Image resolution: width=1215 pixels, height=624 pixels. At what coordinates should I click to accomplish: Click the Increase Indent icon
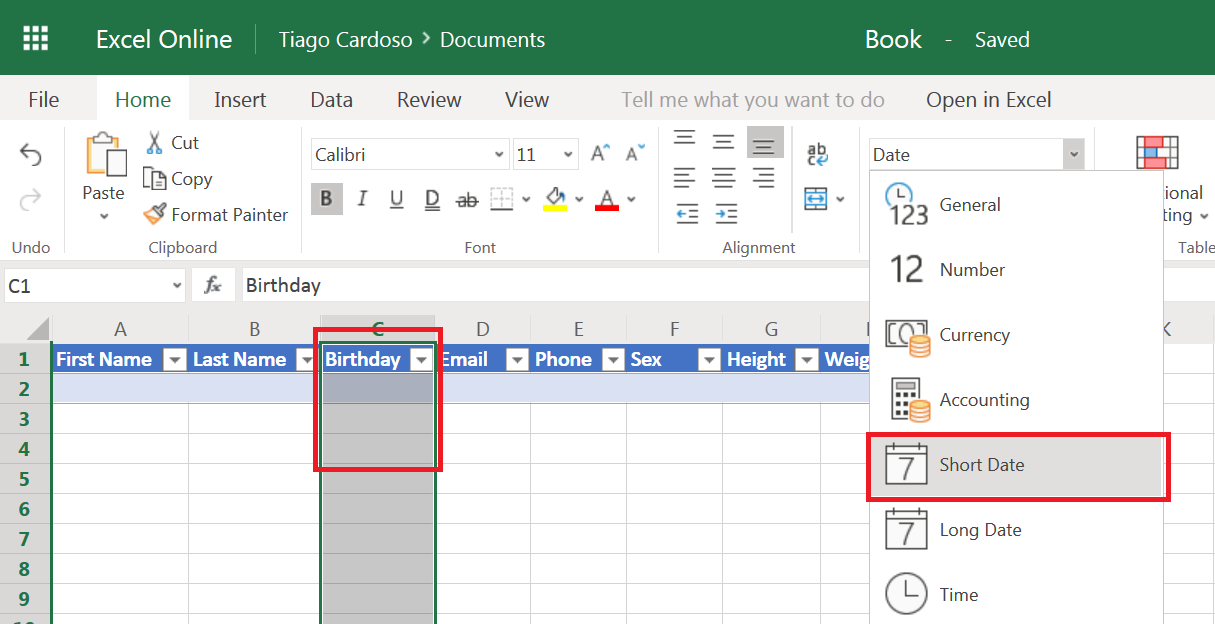pyautogui.click(x=726, y=213)
